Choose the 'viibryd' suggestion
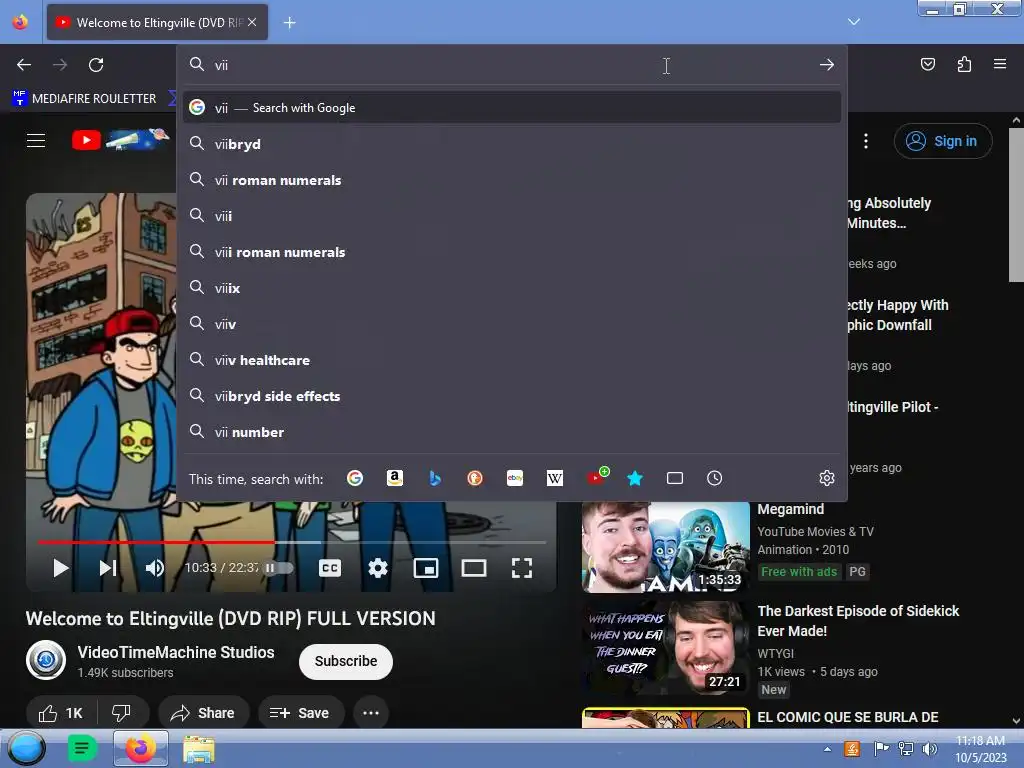The height and width of the screenshot is (768, 1024). point(512,144)
